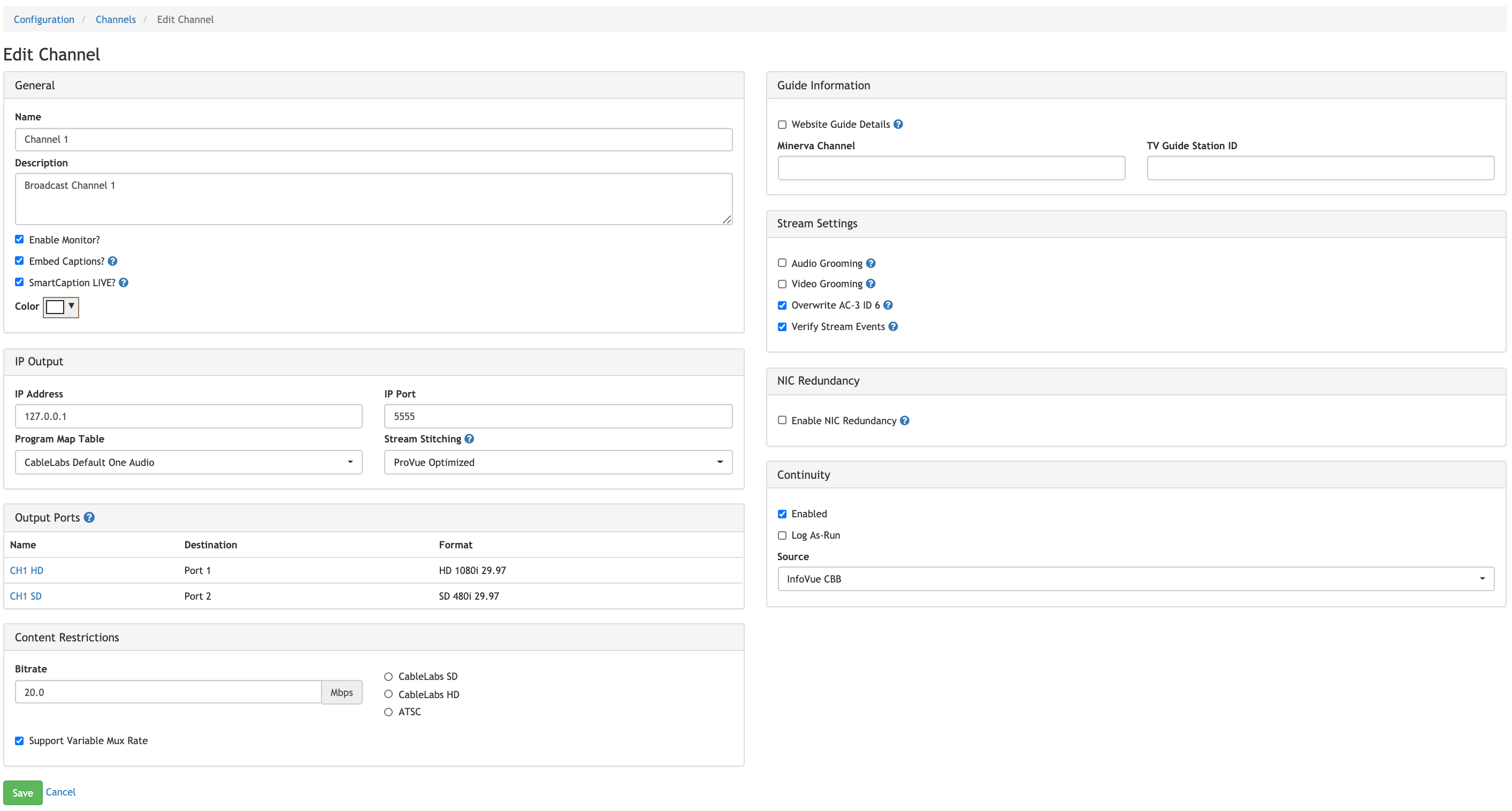The width and height of the screenshot is (1512, 811).
Task: Click the green Save button
Action: click(x=23, y=792)
